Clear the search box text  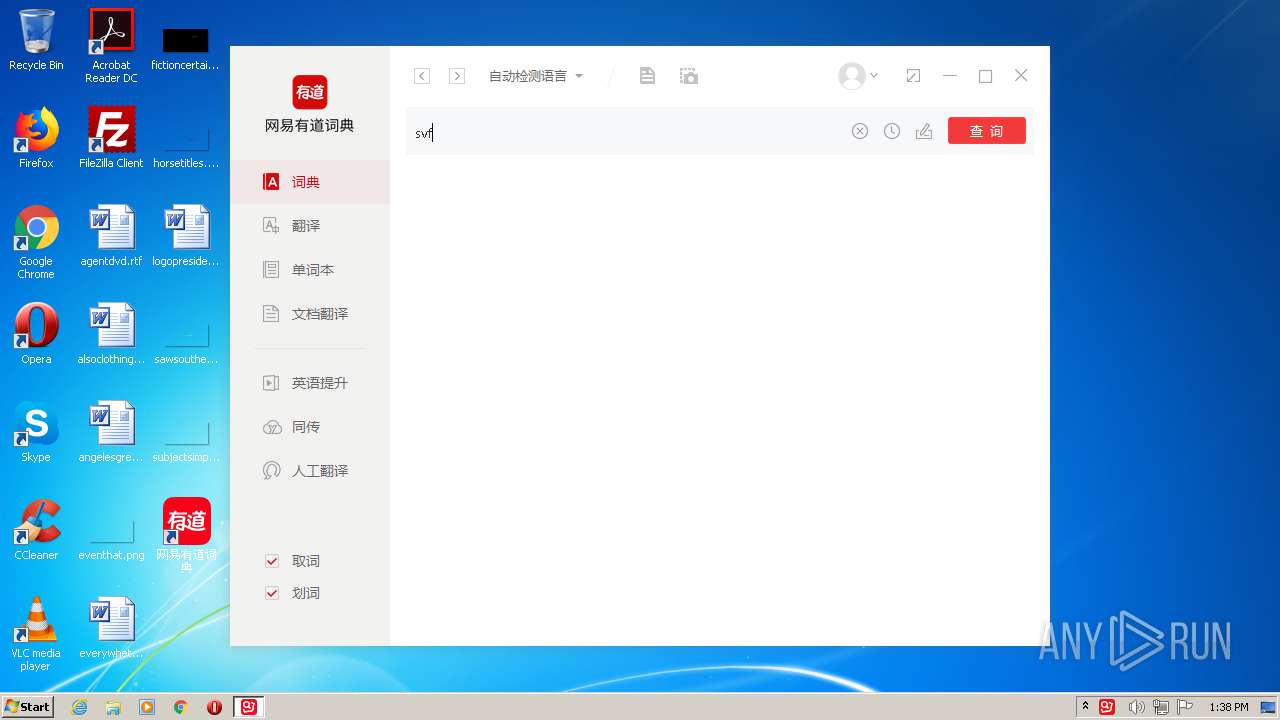click(x=860, y=131)
